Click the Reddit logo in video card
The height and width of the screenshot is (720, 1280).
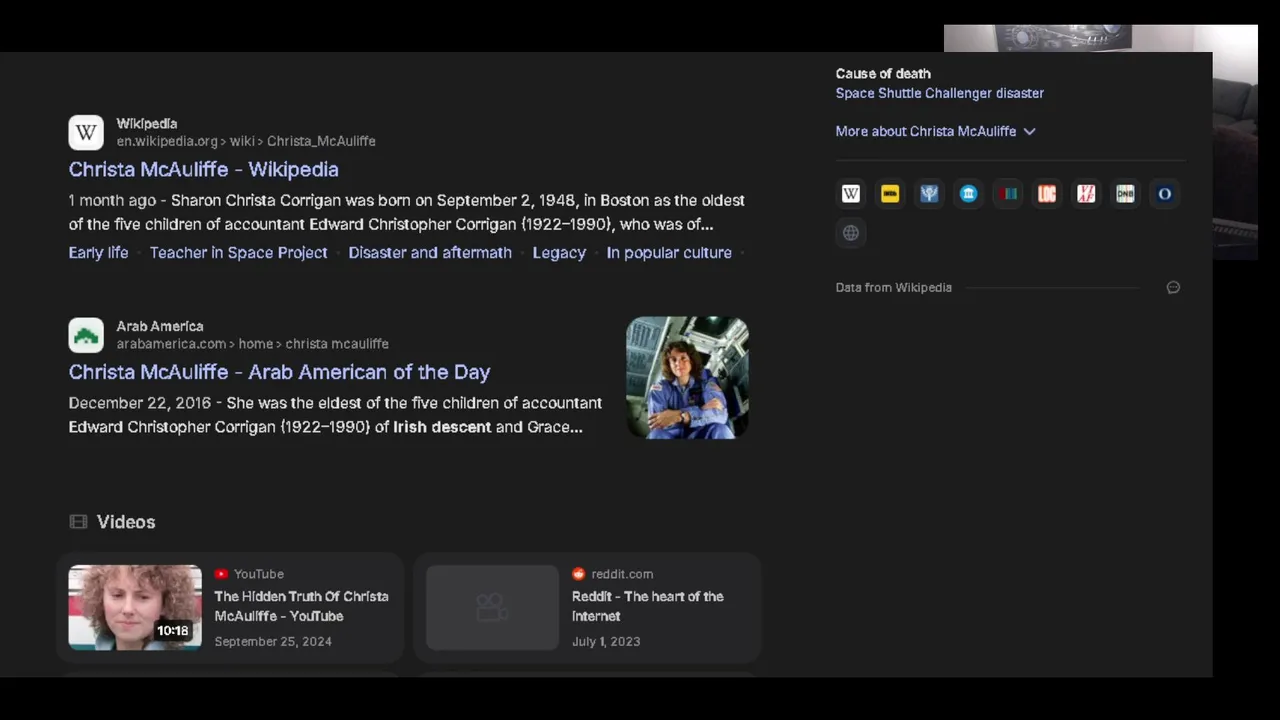point(578,574)
